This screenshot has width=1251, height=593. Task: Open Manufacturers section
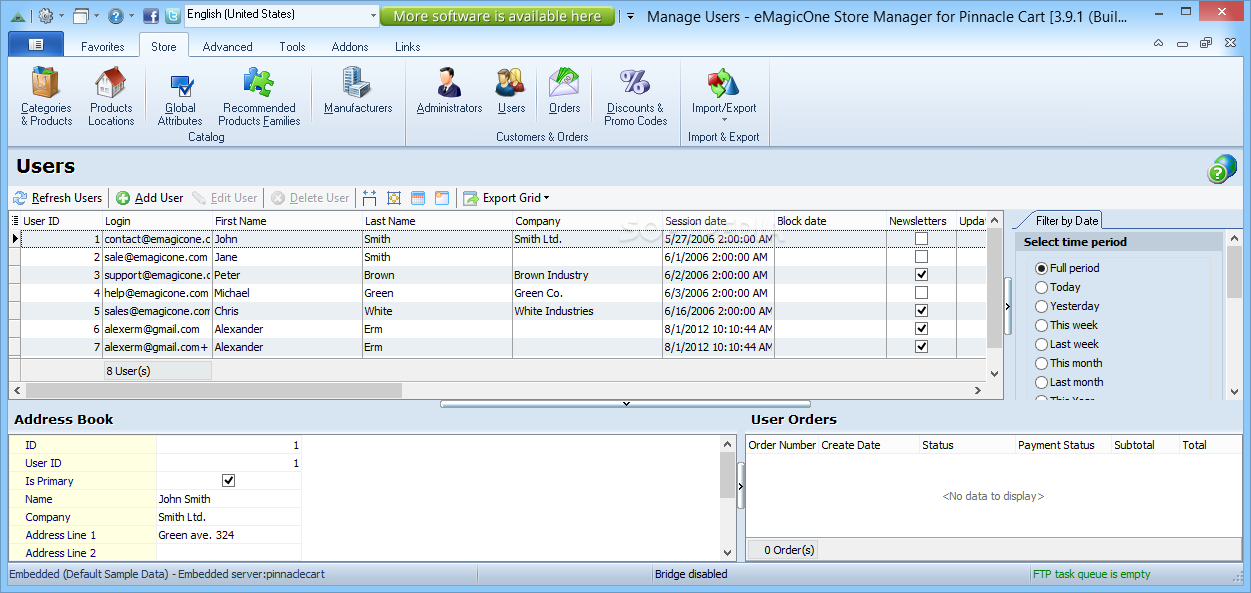tap(358, 91)
